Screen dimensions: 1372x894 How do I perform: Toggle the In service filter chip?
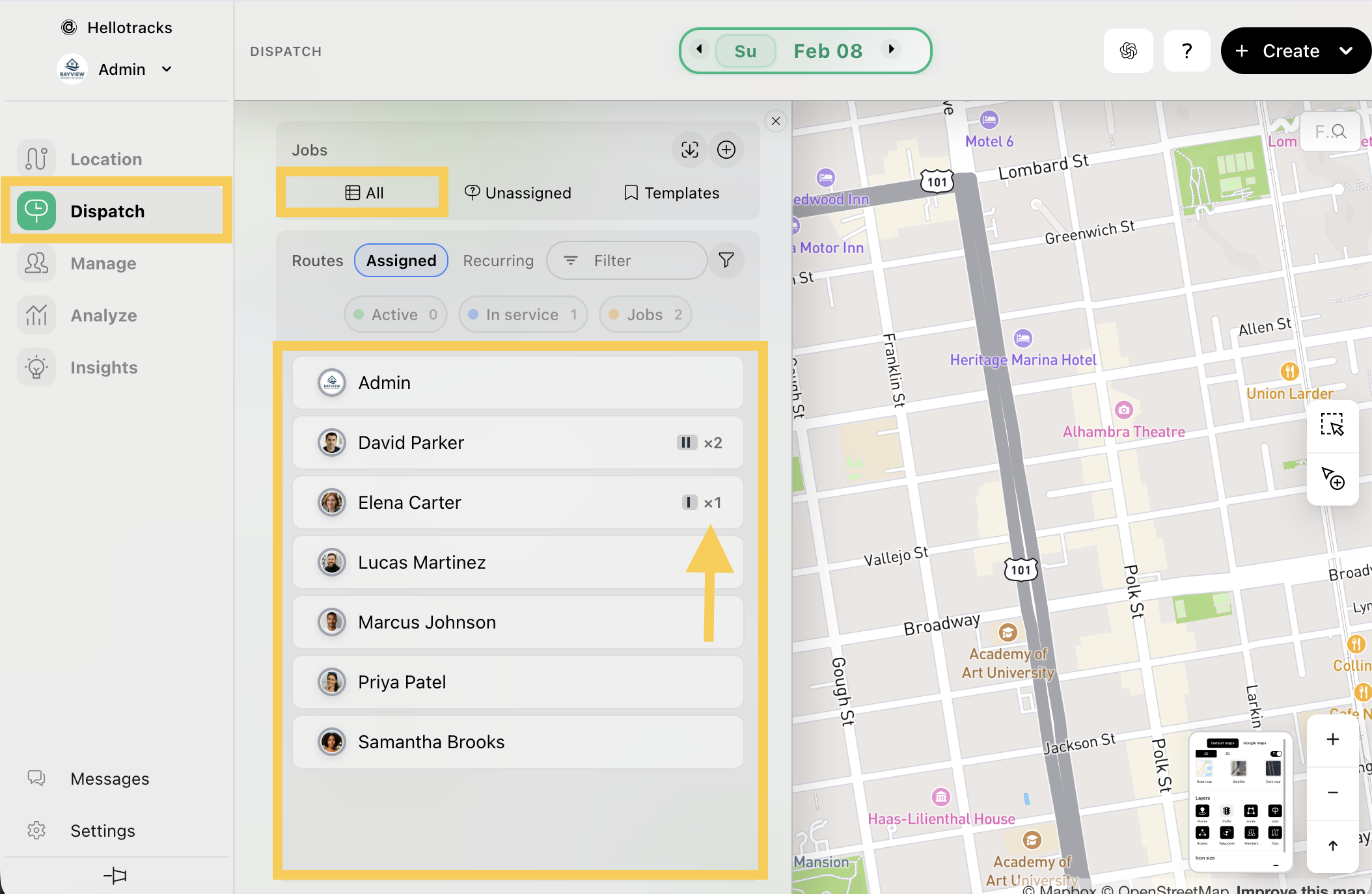tap(523, 315)
